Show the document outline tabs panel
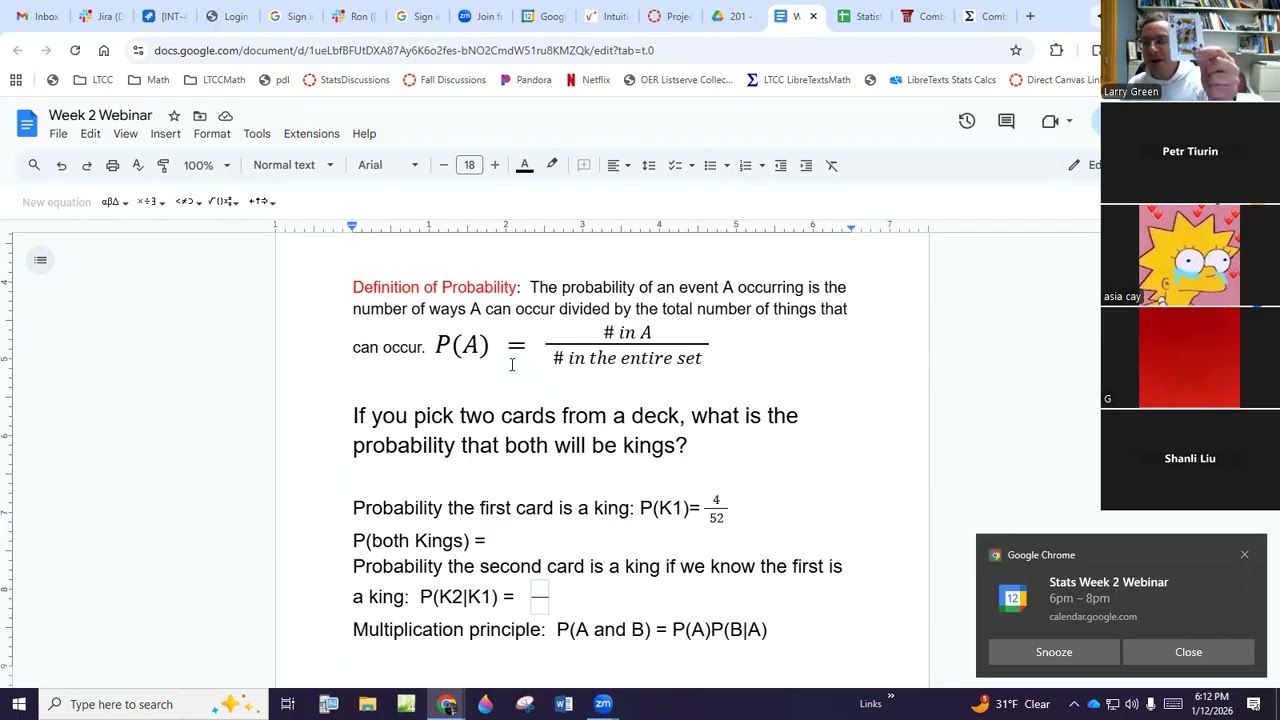The height and width of the screenshot is (720, 1280). [40, 260]
